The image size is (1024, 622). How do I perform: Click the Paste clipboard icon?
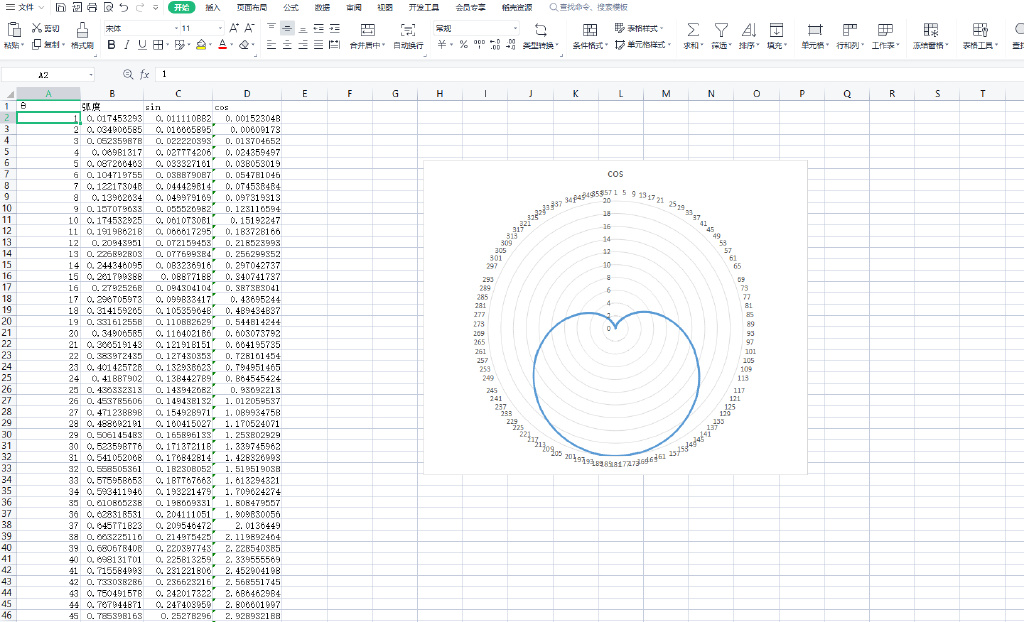pyautogui.click(x=14, y=29)
